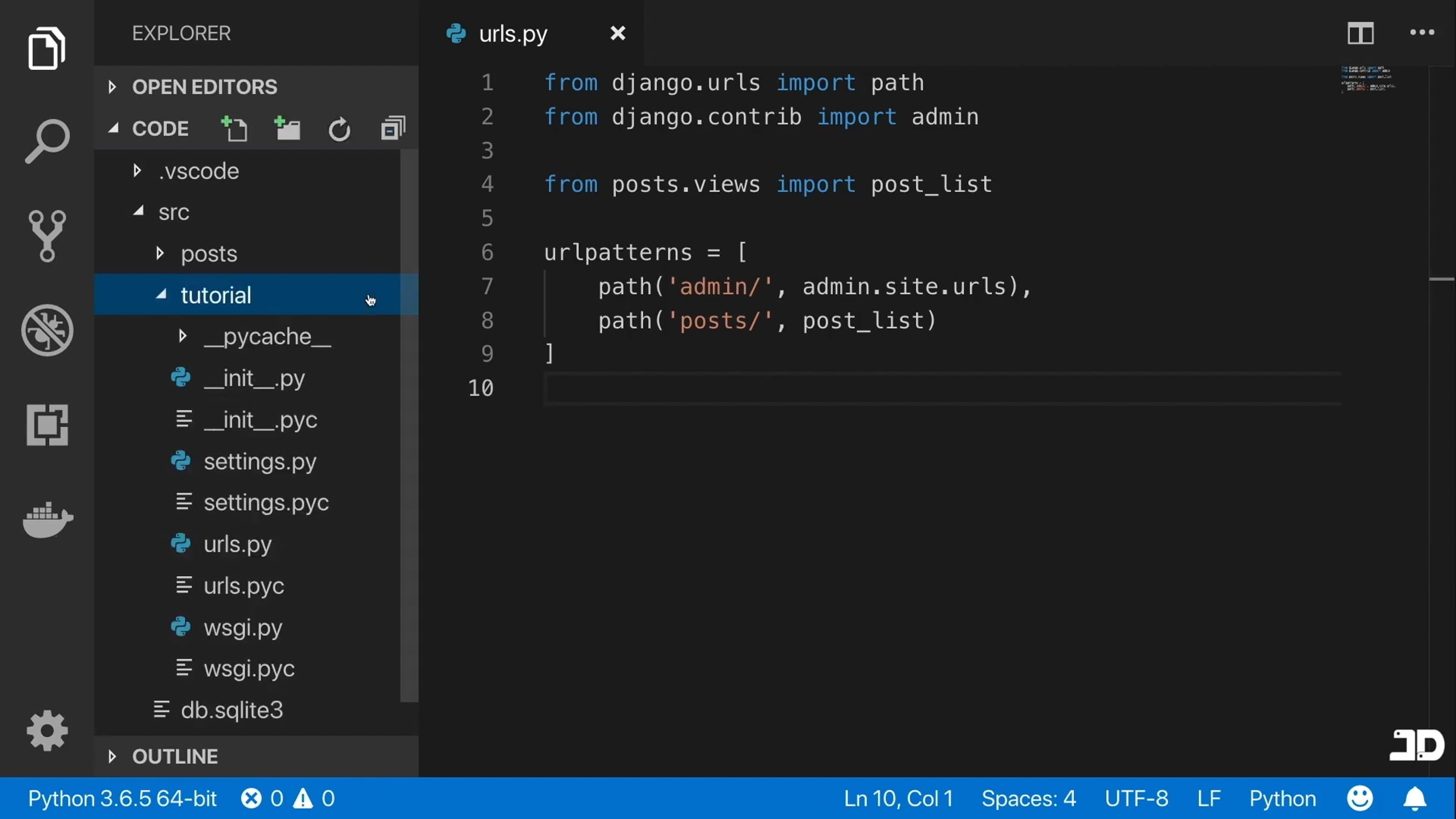Open the Extensions view
The height and width of the screenshot is (819, 1456).
click(x=47, y=425)
